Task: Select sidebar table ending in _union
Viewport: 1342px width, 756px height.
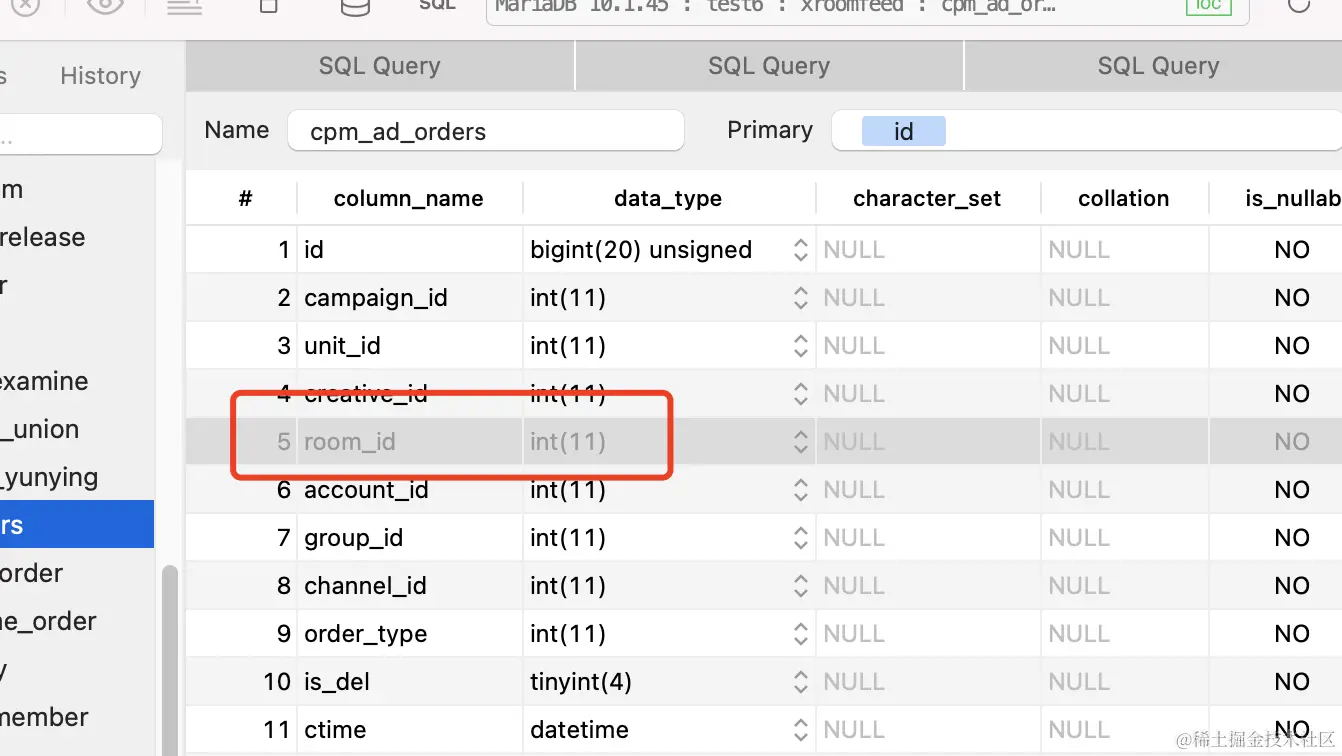Action: [x=77, y=430]
